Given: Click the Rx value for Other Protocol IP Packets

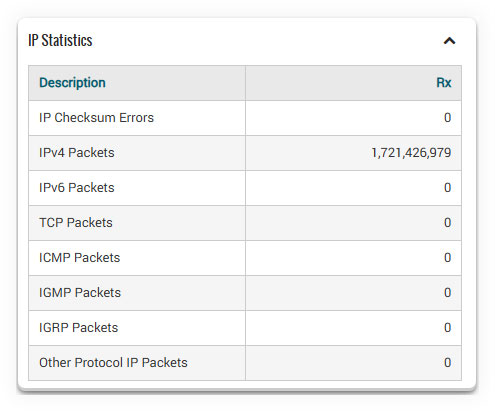Looking at the screenshot, I should (x=447, y=363).
